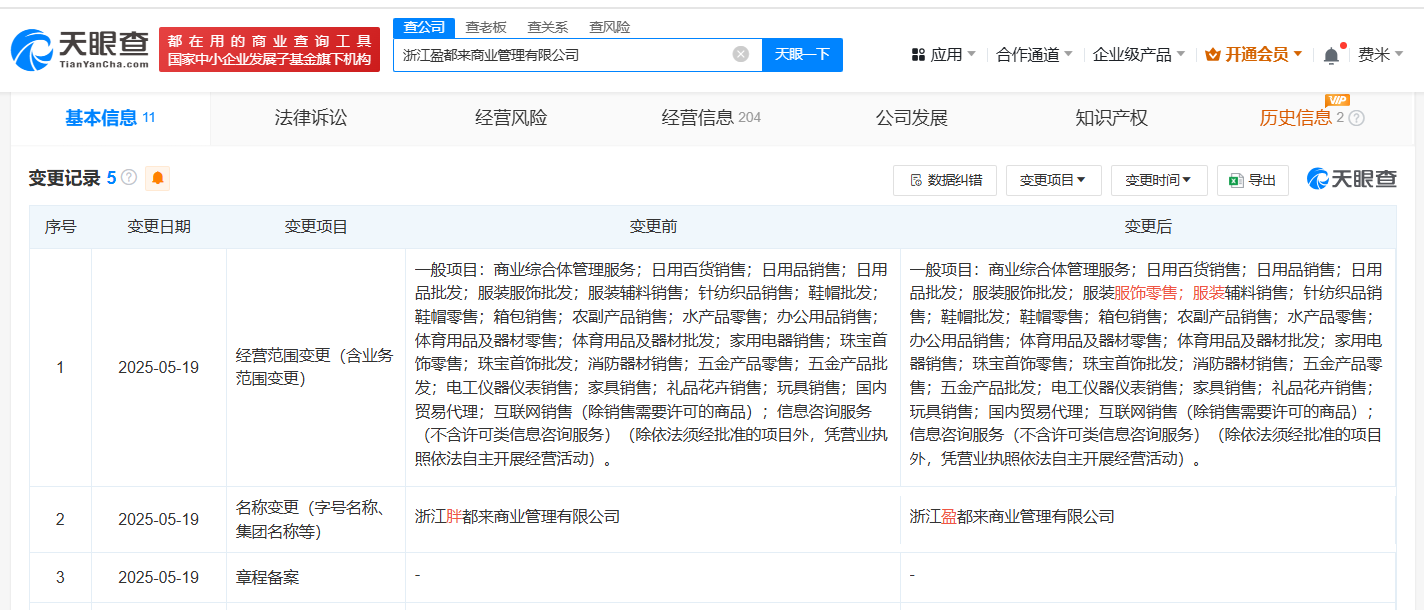The image size is (1424, 610).
Task: Open the 费米 user account menu
Action: point(1380,55)
